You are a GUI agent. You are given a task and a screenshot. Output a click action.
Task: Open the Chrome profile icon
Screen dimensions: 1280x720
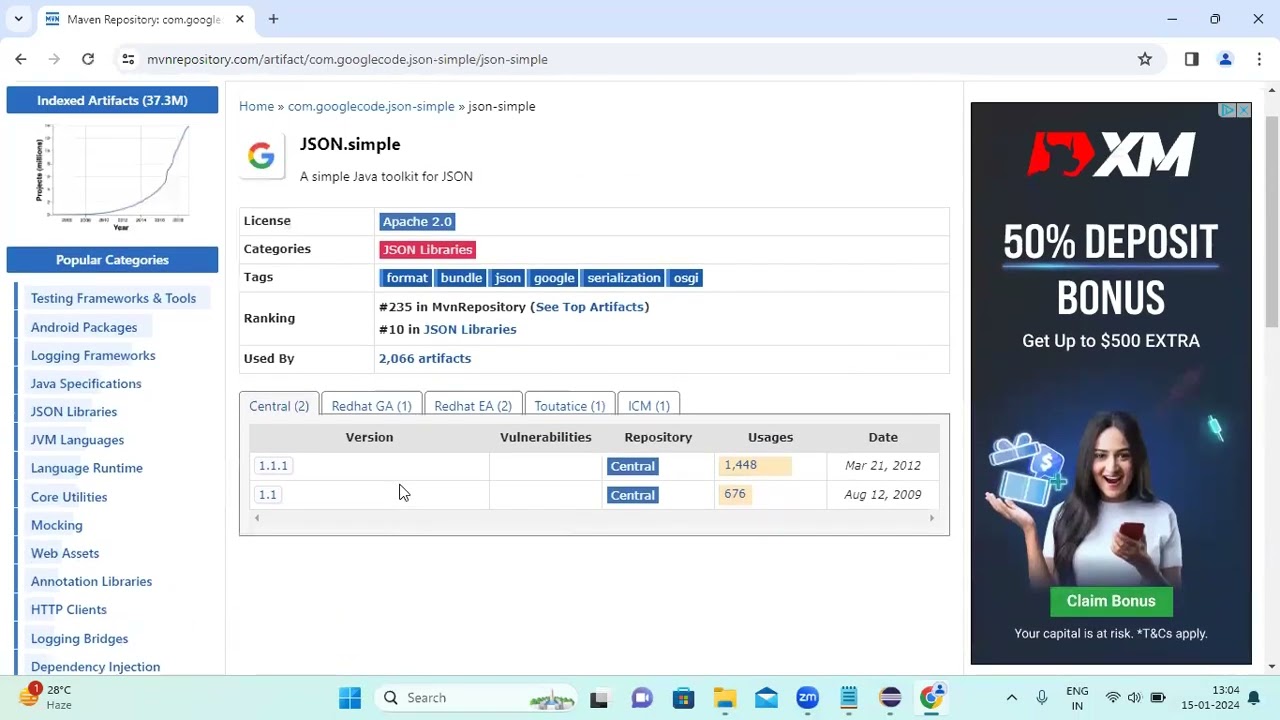pos(1225,59)
